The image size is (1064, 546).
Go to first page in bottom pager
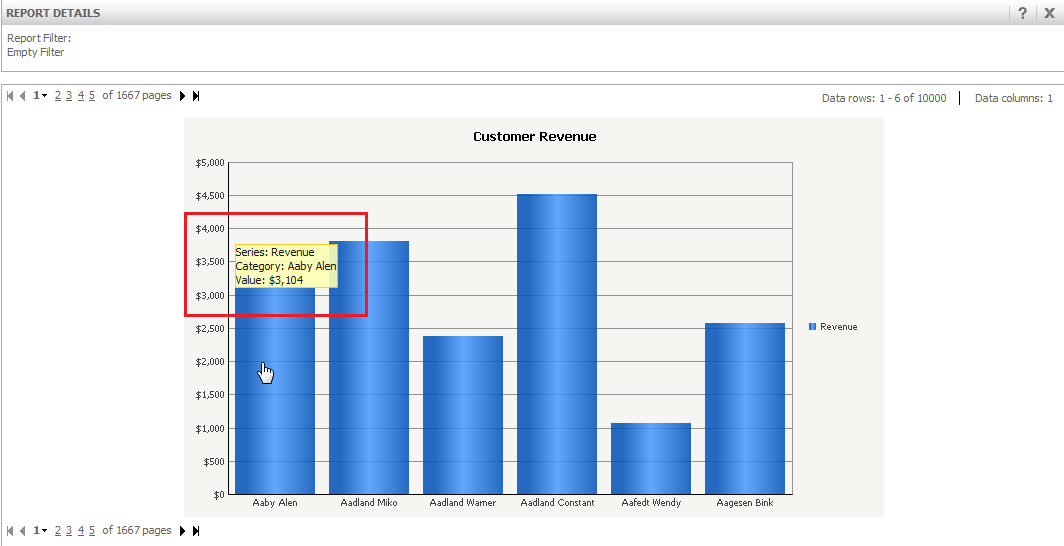point(10,531)
